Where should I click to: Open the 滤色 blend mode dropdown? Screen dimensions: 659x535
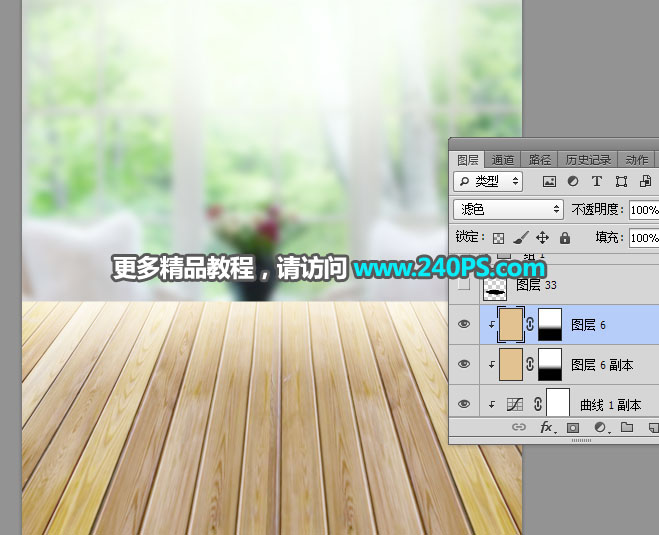[x=508, y=210]
